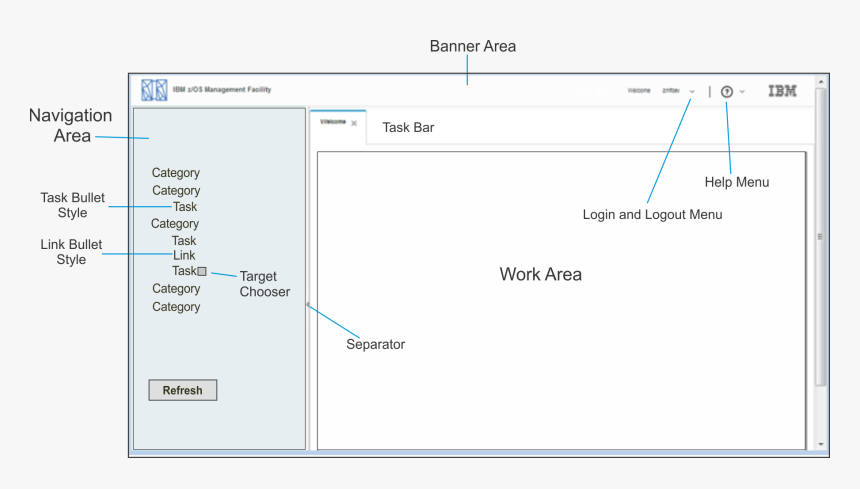The height and width of the screenshot is (489, 860).
Task: Select the Task with the target chooser
Action: [184, 271]
